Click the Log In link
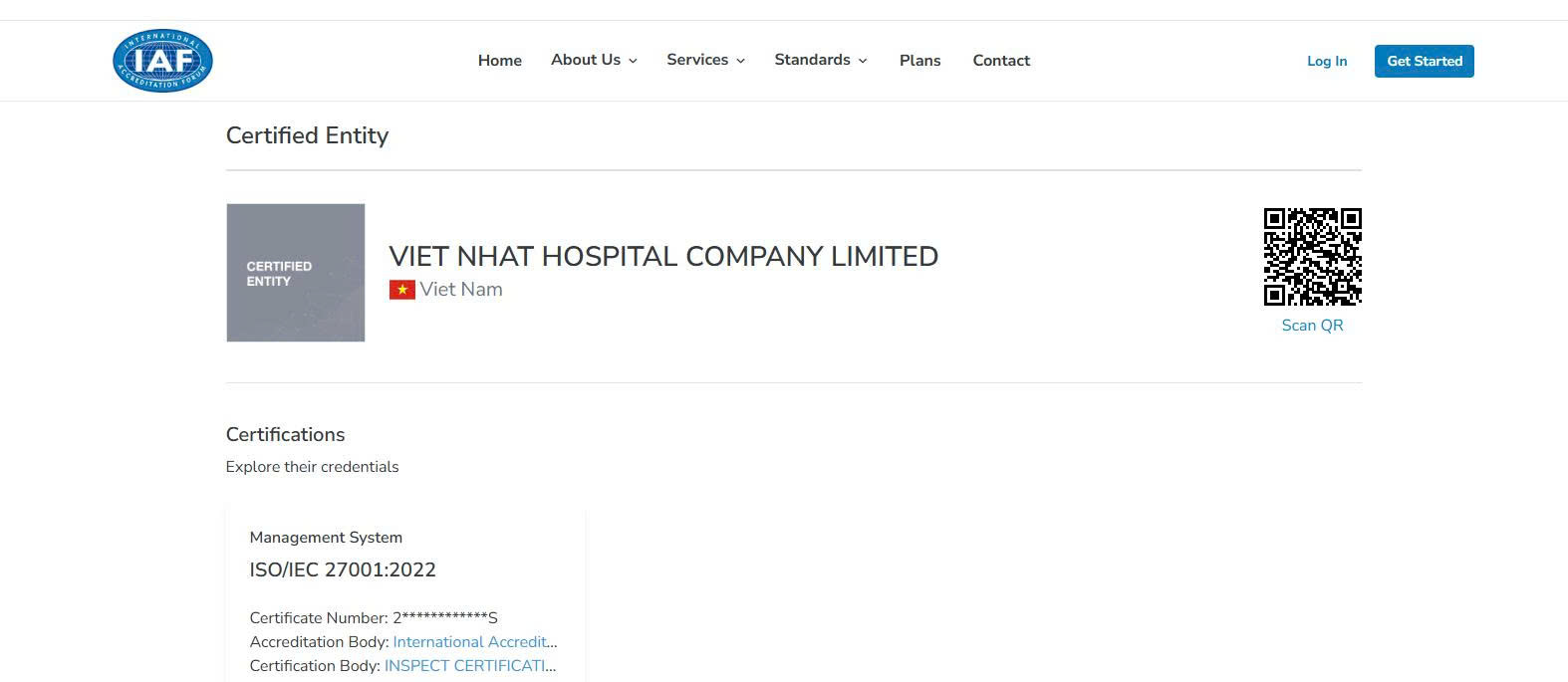This screenshot has width=1568, height=682. (1326, 61)
